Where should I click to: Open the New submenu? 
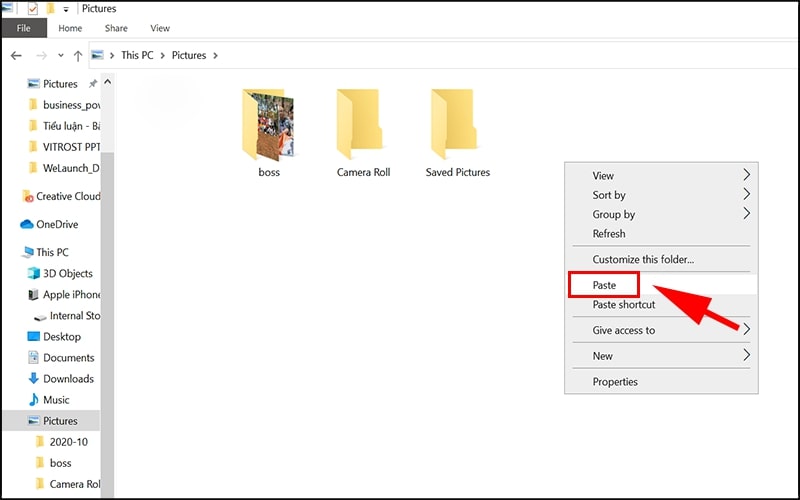[661, 356]
